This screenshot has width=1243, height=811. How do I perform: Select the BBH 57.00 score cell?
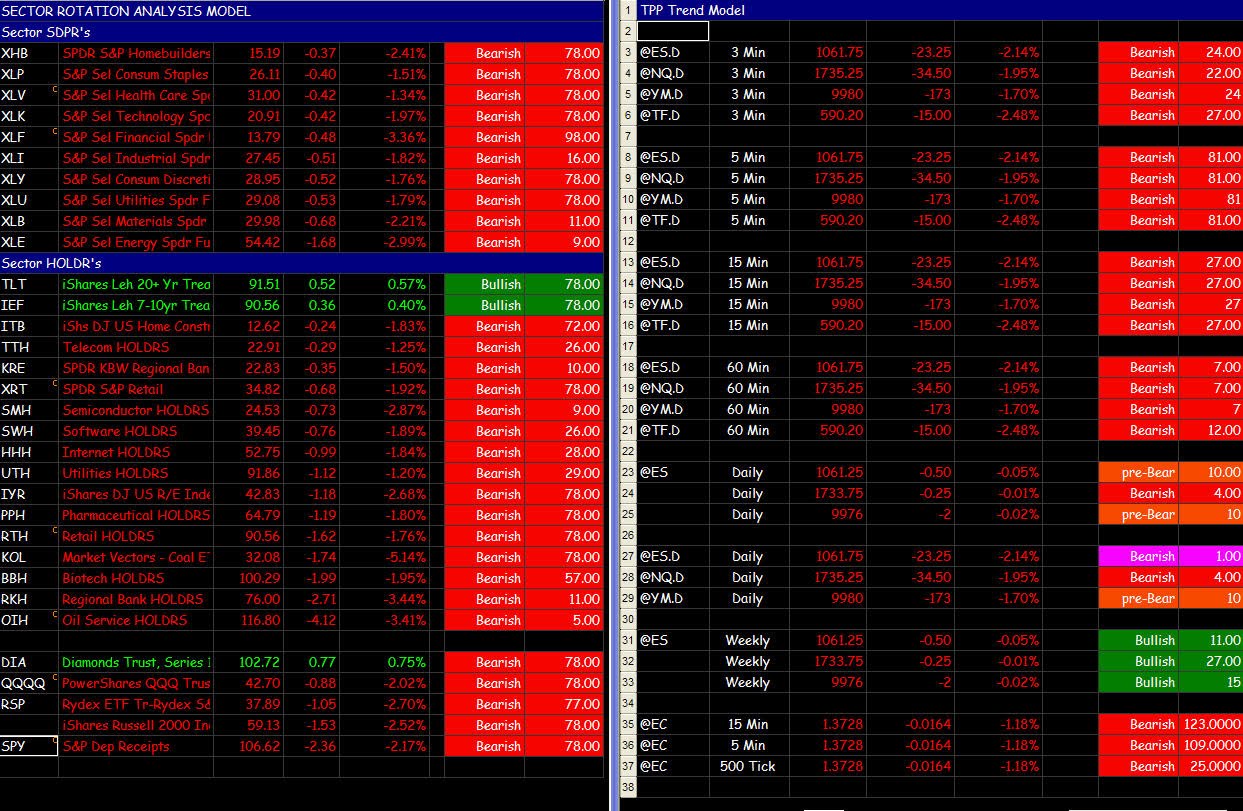(x=565, y=578)
